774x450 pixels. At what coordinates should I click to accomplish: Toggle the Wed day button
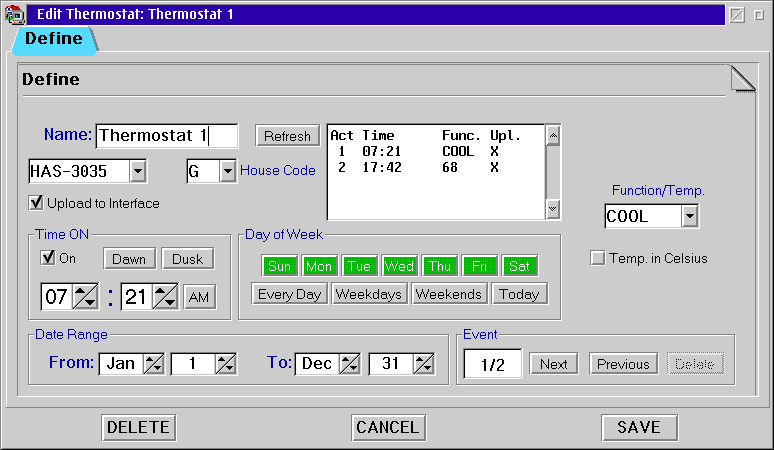pos(399,266)
